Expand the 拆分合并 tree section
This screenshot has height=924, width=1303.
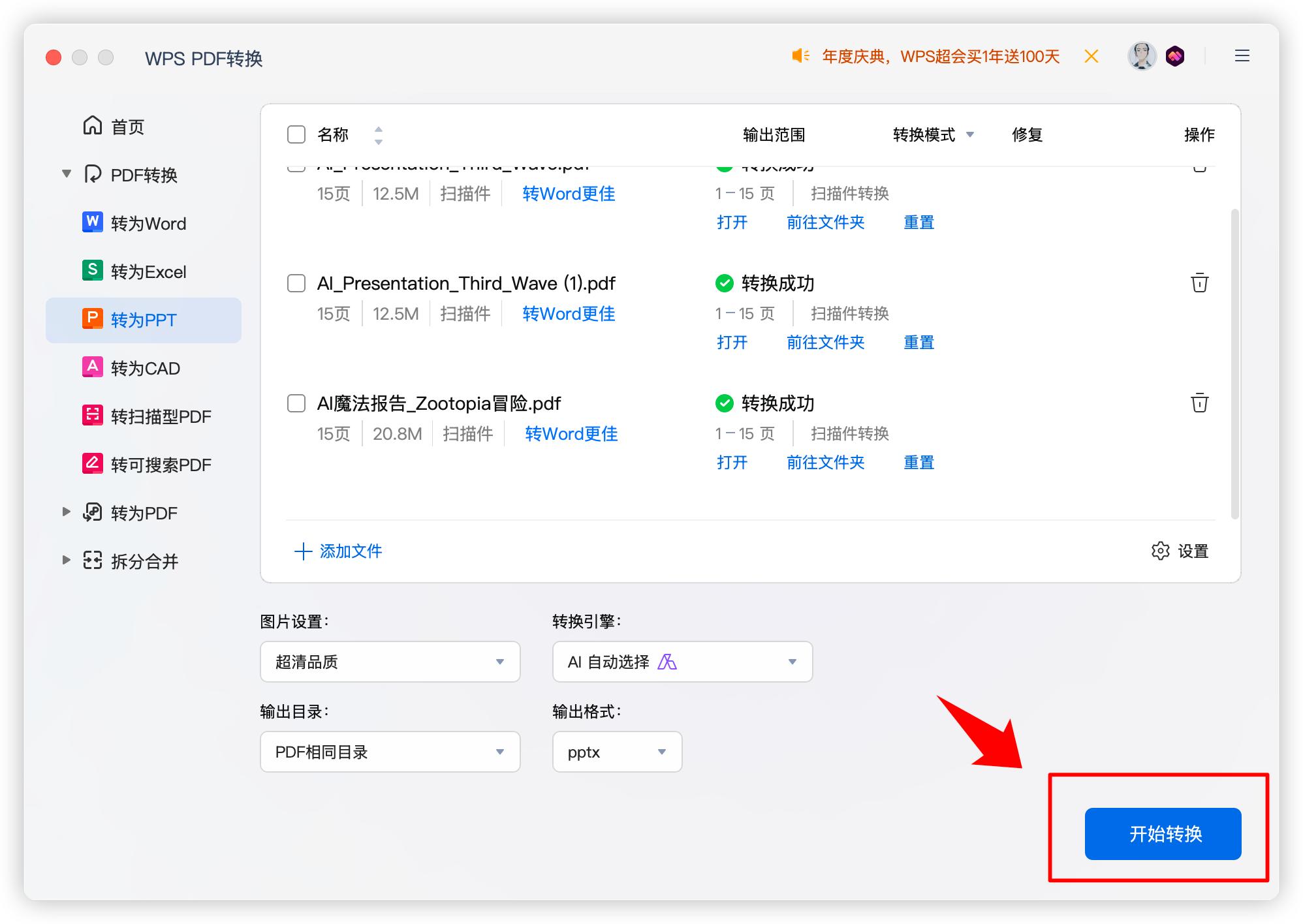(x=66, y=560)
